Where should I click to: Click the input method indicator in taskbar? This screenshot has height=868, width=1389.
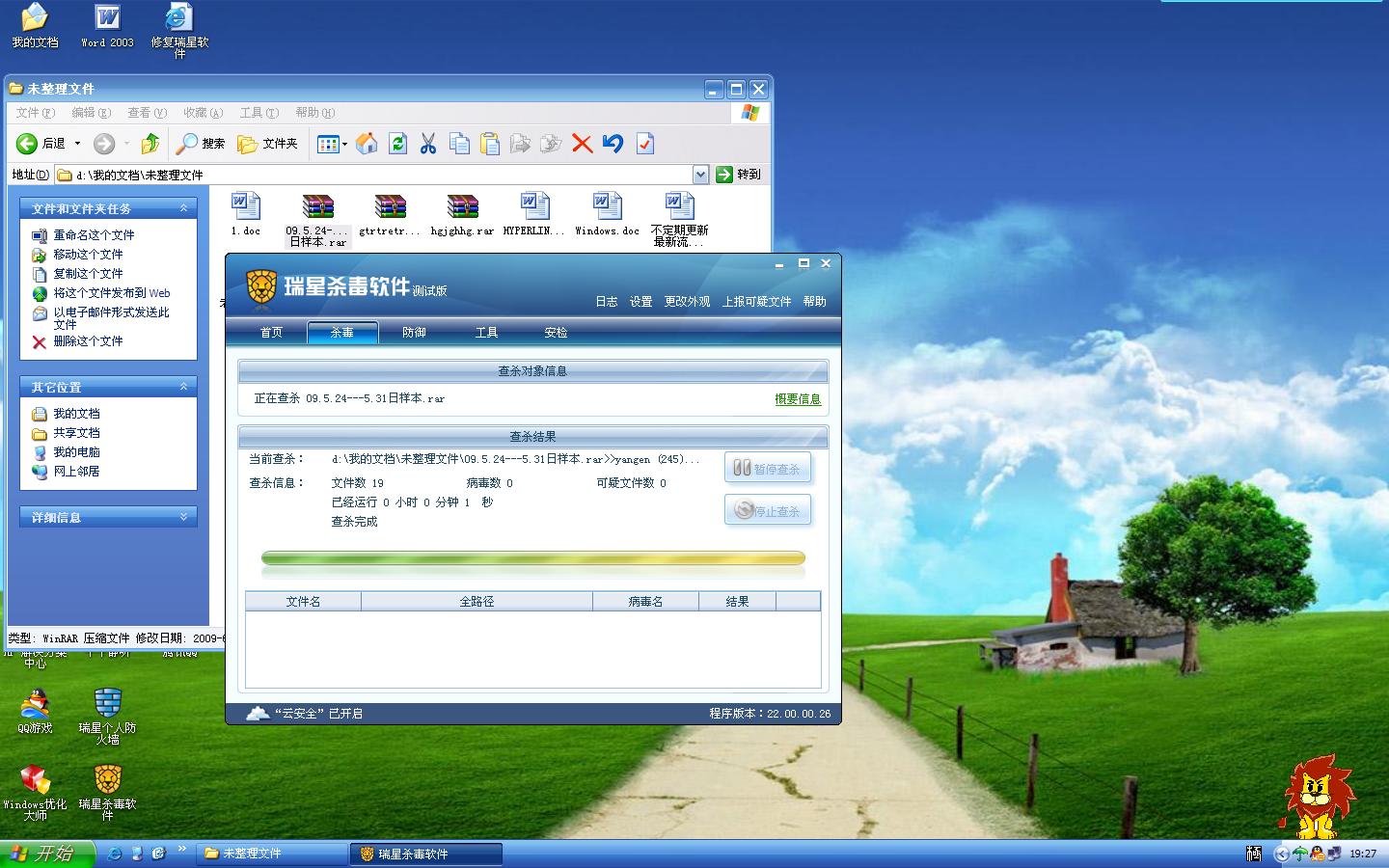1253,854
